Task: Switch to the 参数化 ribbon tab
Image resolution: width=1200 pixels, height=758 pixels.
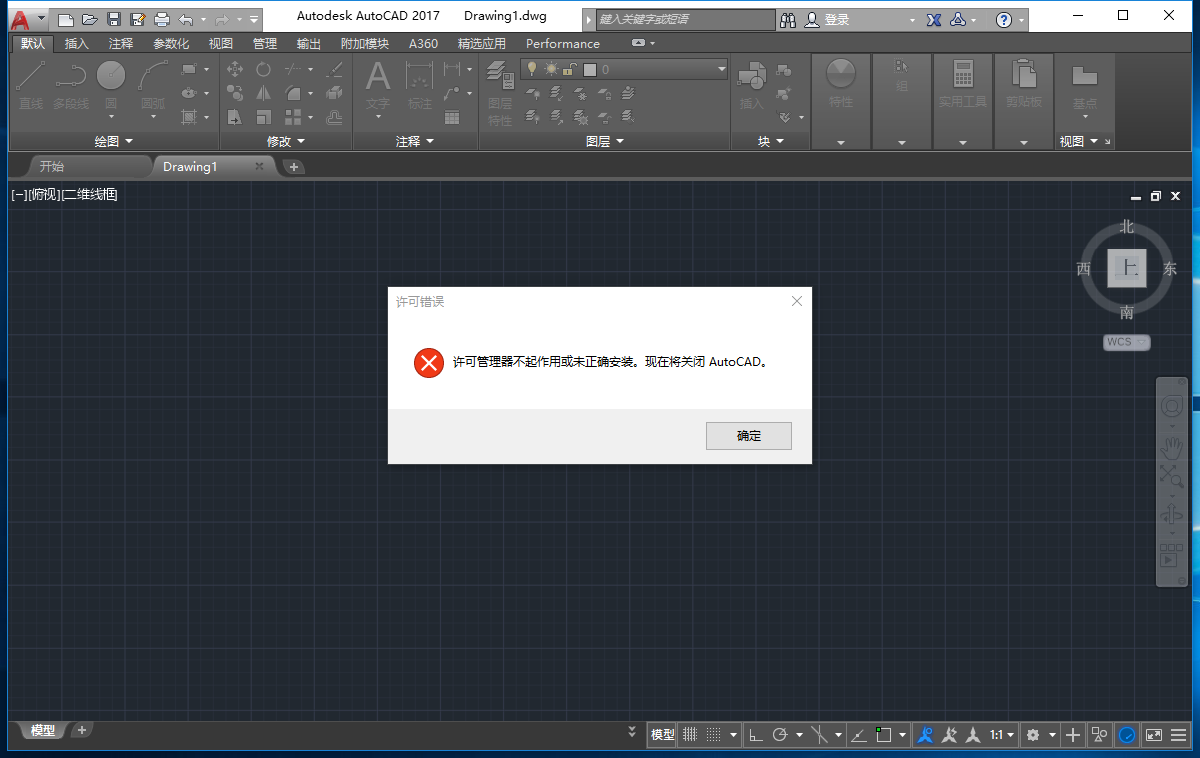Action: (x=171, y=43)
